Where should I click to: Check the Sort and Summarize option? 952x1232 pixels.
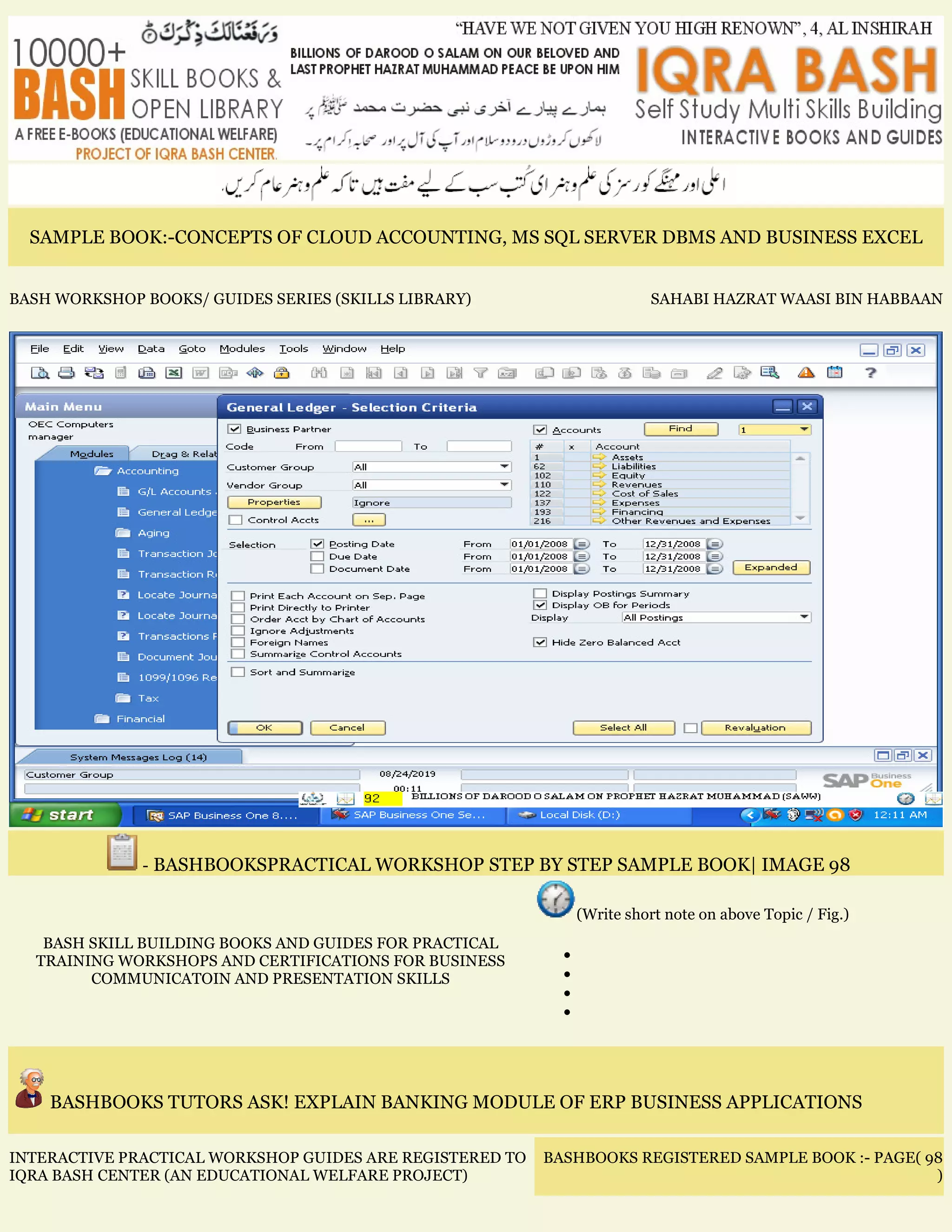tap(238, 672)
